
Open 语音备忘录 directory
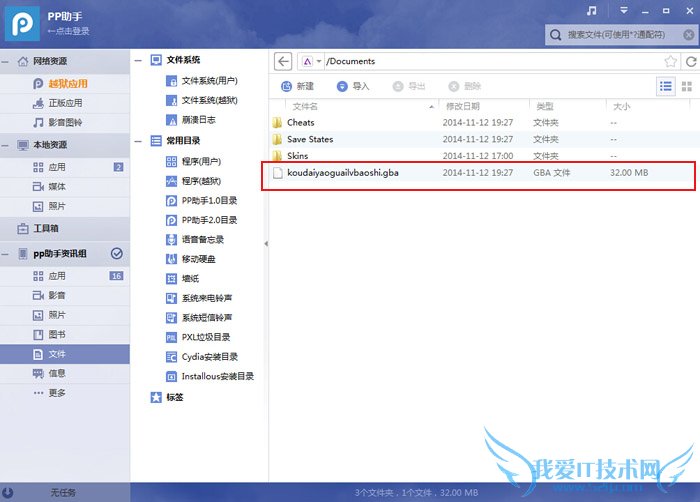point(195,239)
